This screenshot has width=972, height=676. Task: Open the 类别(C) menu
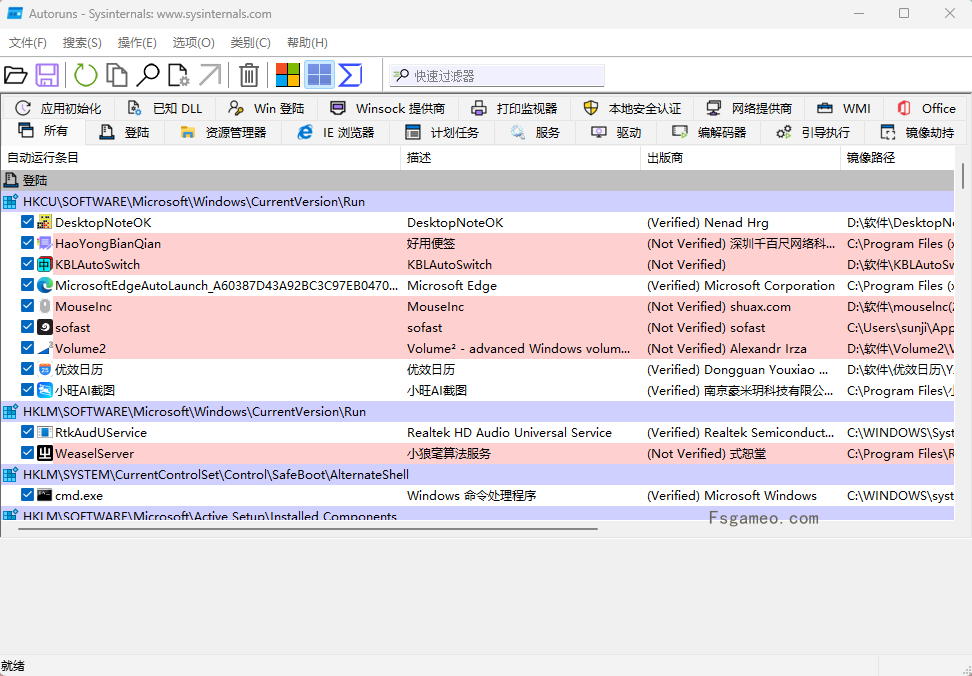tap(250, 43)
